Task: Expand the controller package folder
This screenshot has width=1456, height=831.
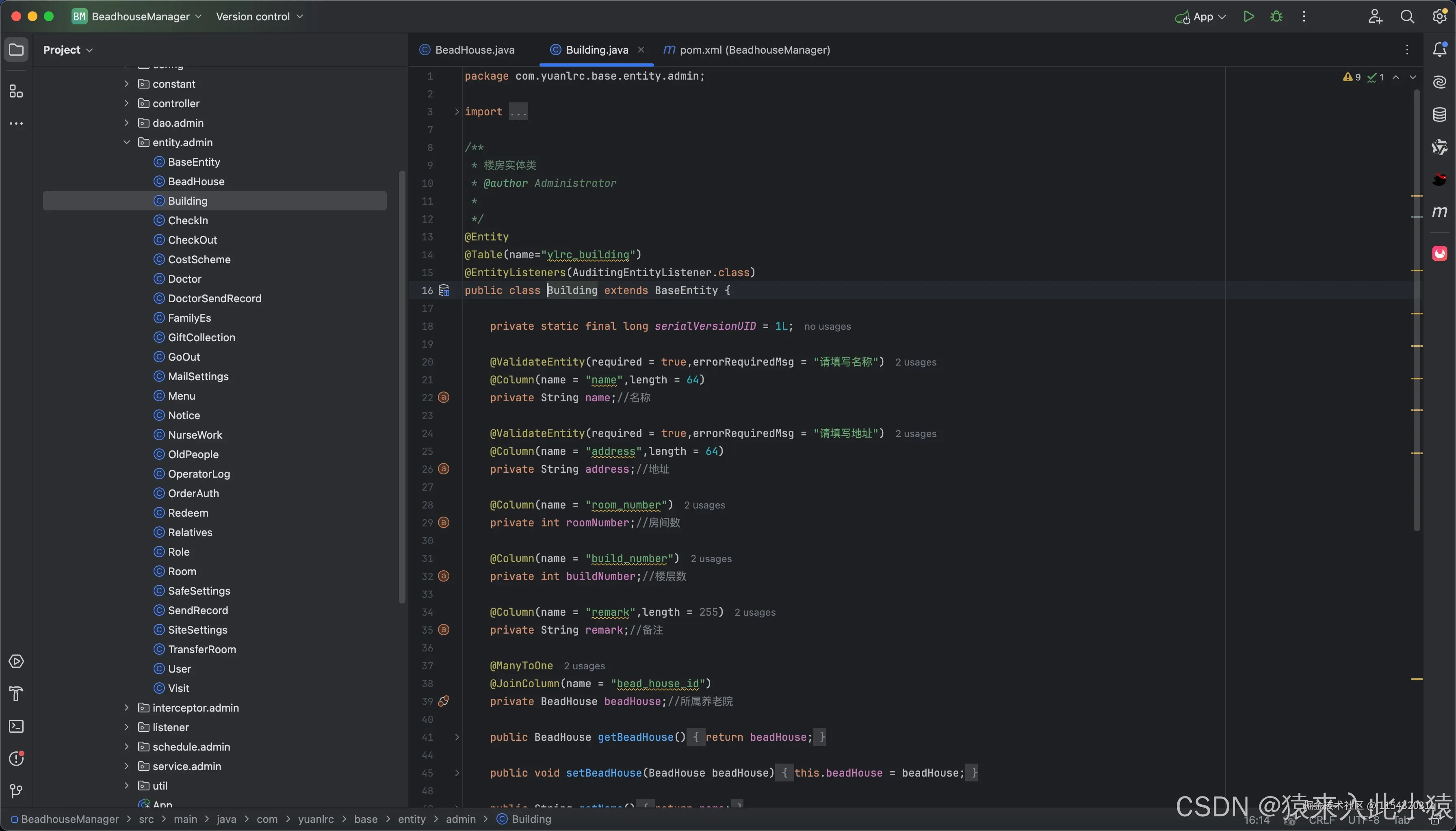Action: pos(127,103)
